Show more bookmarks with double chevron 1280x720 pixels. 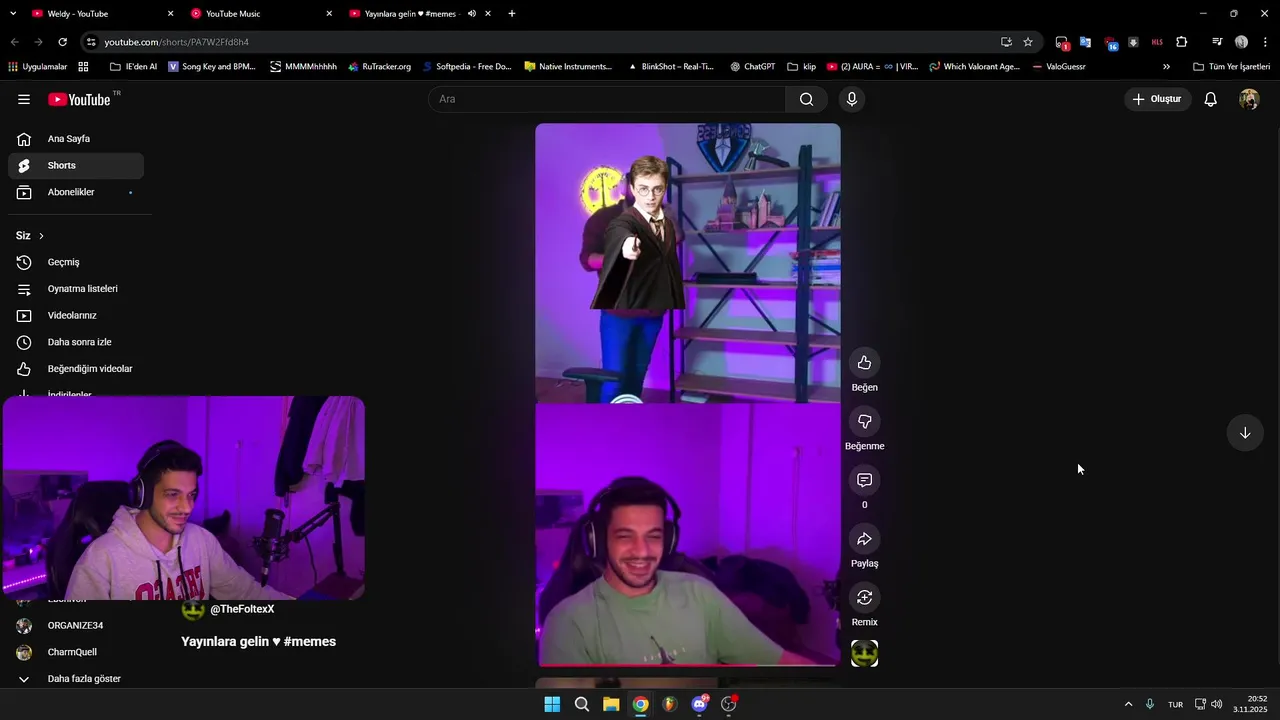(x=1166, y=67)
